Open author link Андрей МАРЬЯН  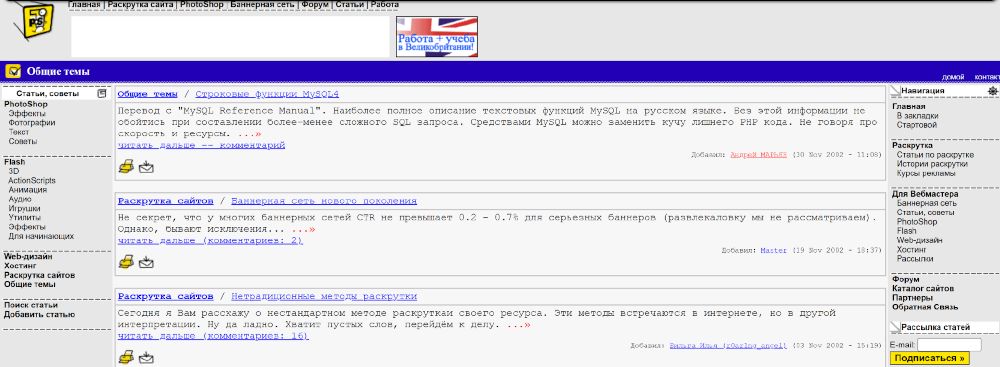(x=759, y=155)
